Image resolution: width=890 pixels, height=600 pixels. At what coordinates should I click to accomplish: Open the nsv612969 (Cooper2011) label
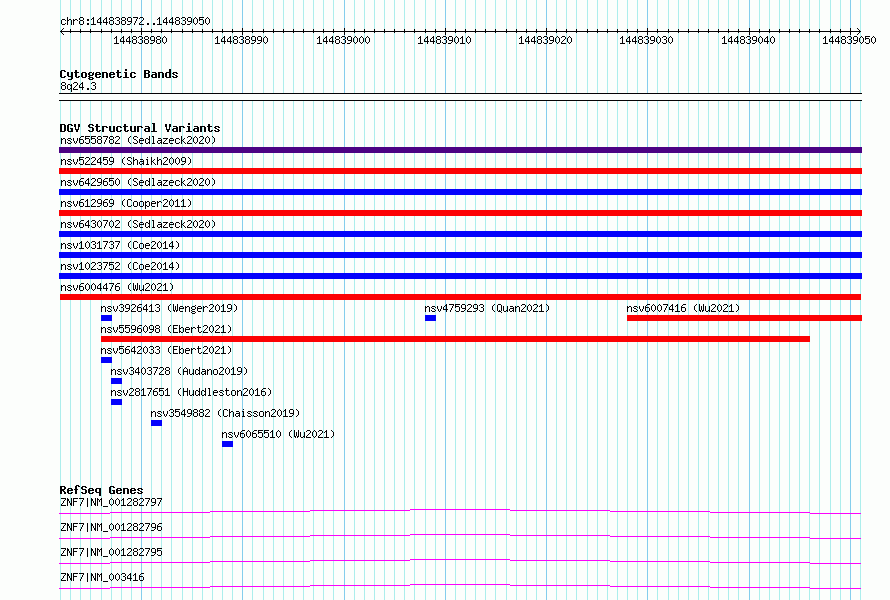(126, 203)
